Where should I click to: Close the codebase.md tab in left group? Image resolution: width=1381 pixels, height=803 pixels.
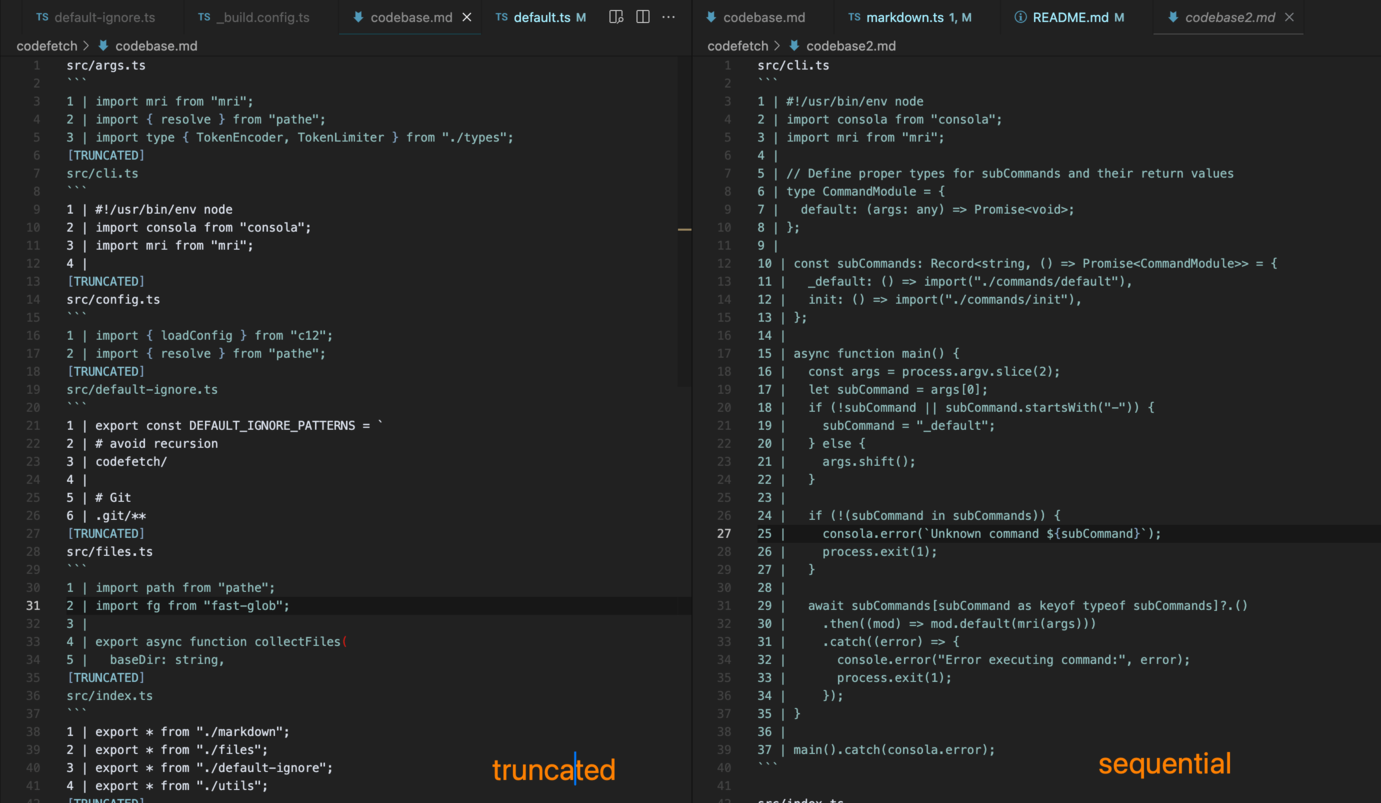coord(467,17)
